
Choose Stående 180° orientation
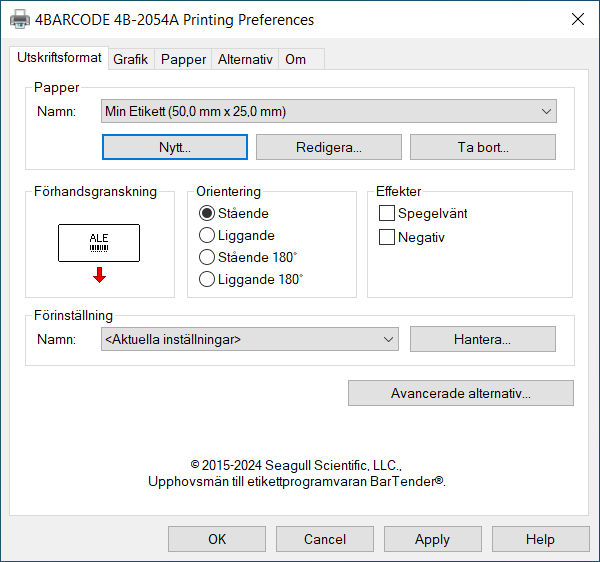pyautogui.click(x=208, y=258)
